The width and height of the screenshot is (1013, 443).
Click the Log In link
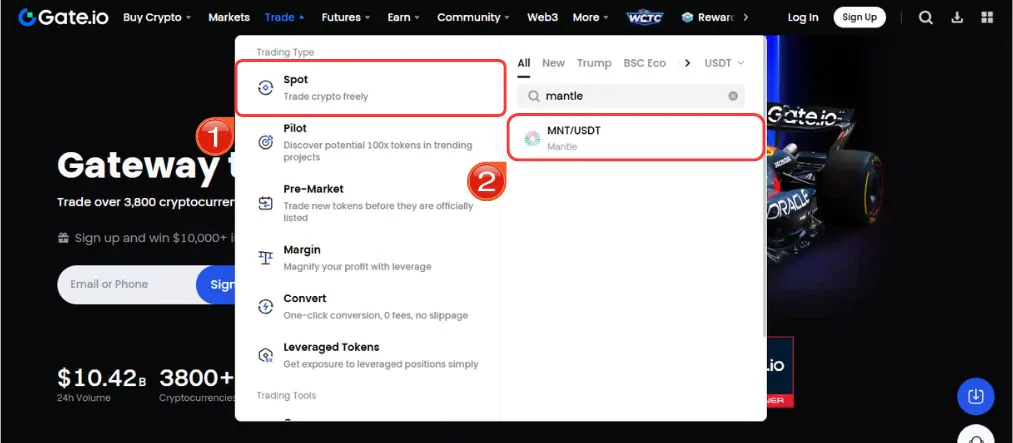(x=802, y=17)
